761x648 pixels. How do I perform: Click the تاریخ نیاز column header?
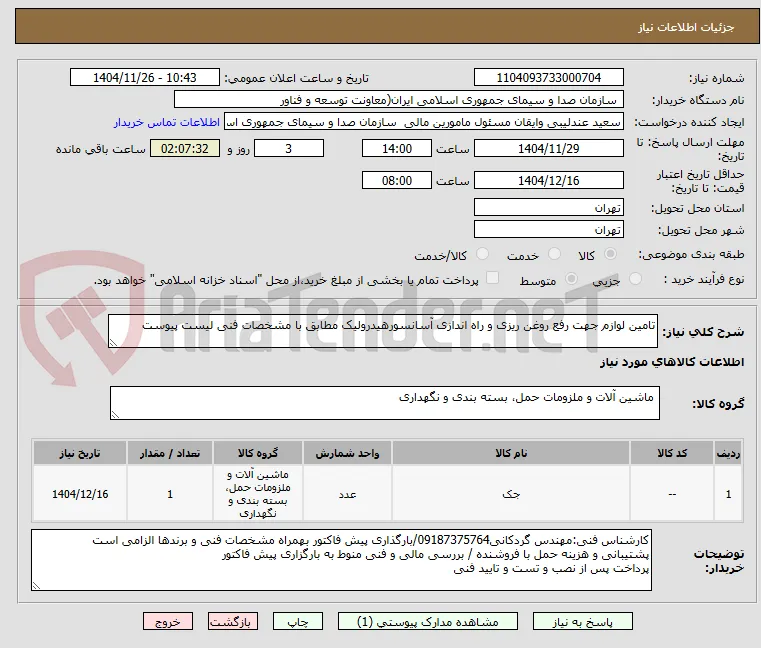[x=80, y=453]
